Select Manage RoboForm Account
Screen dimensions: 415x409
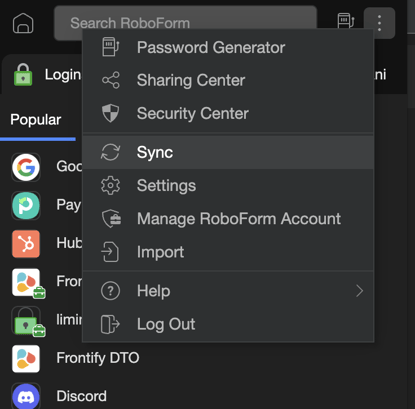[x=228, y=219]
